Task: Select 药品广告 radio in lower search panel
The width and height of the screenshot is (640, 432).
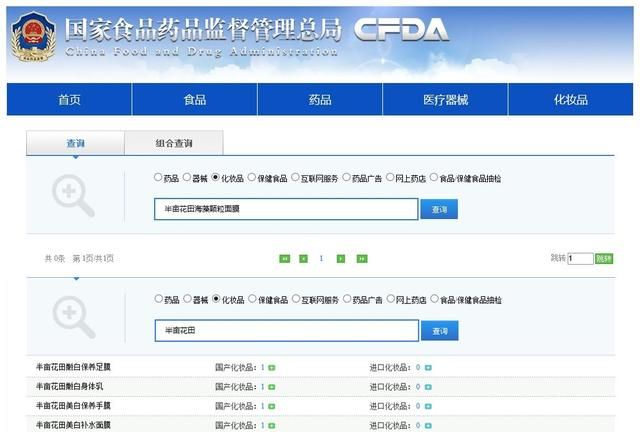Action: [x=347, y=299]
